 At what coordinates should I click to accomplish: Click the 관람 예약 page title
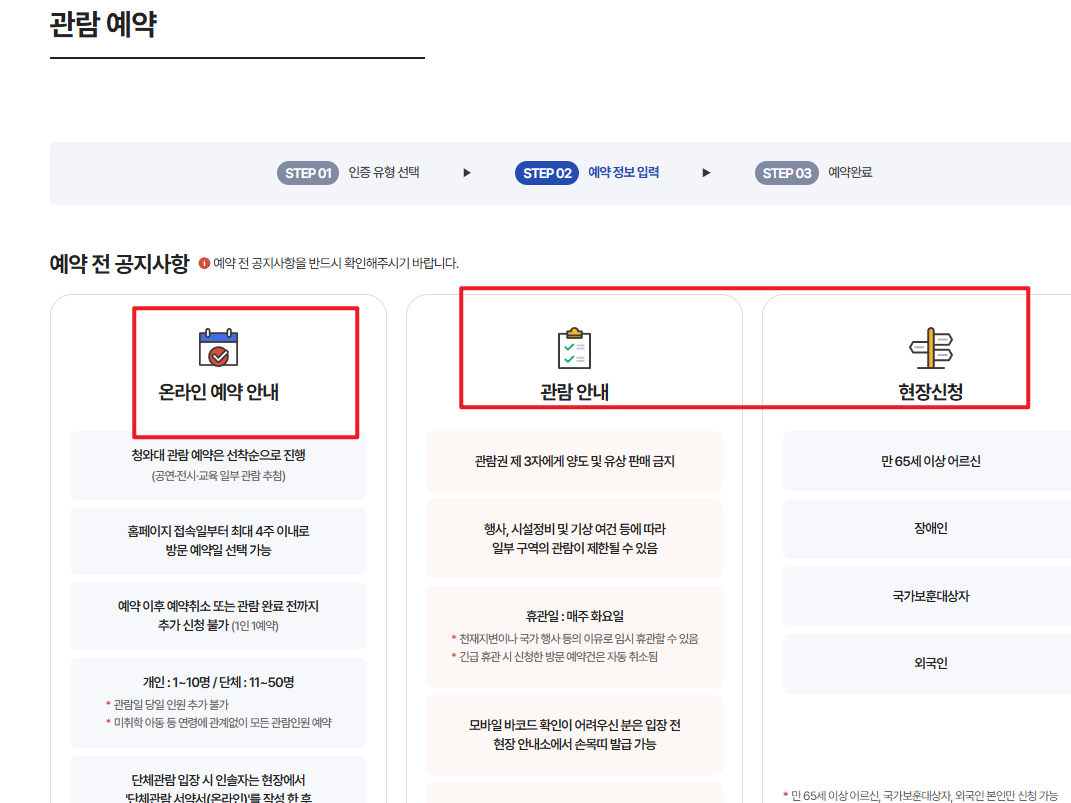point(103,25)
